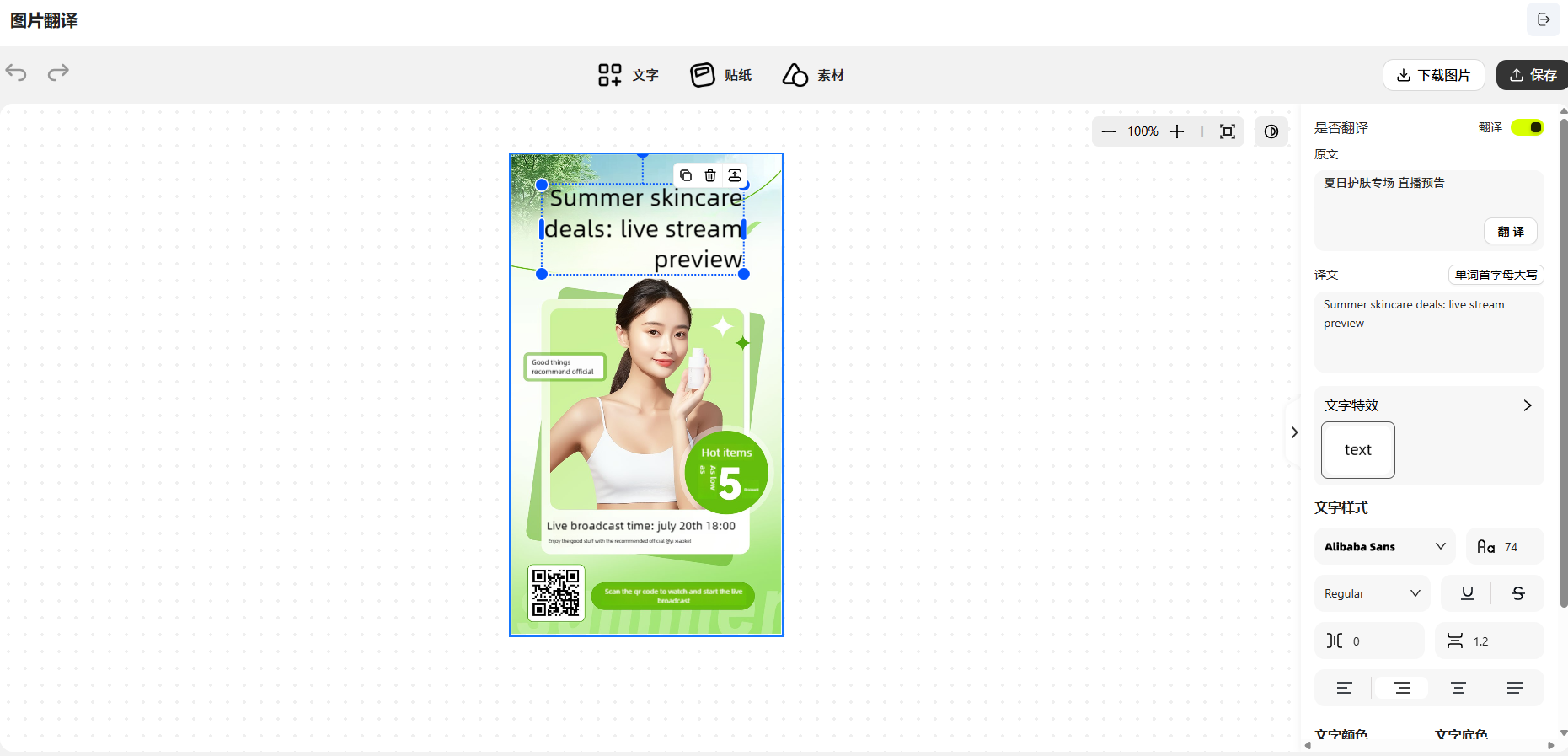Expand the 文字特效 section arrow
Image resolution: width=1568 pixels, height=756 pixels.
[1527, 405]
